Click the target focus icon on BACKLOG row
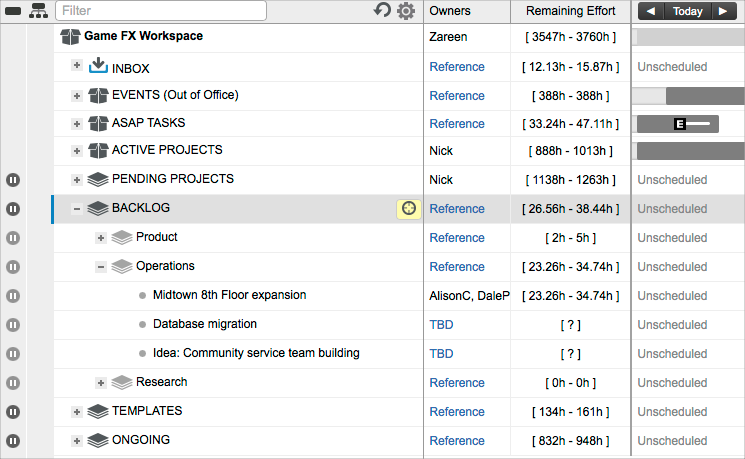 [408, 208]
